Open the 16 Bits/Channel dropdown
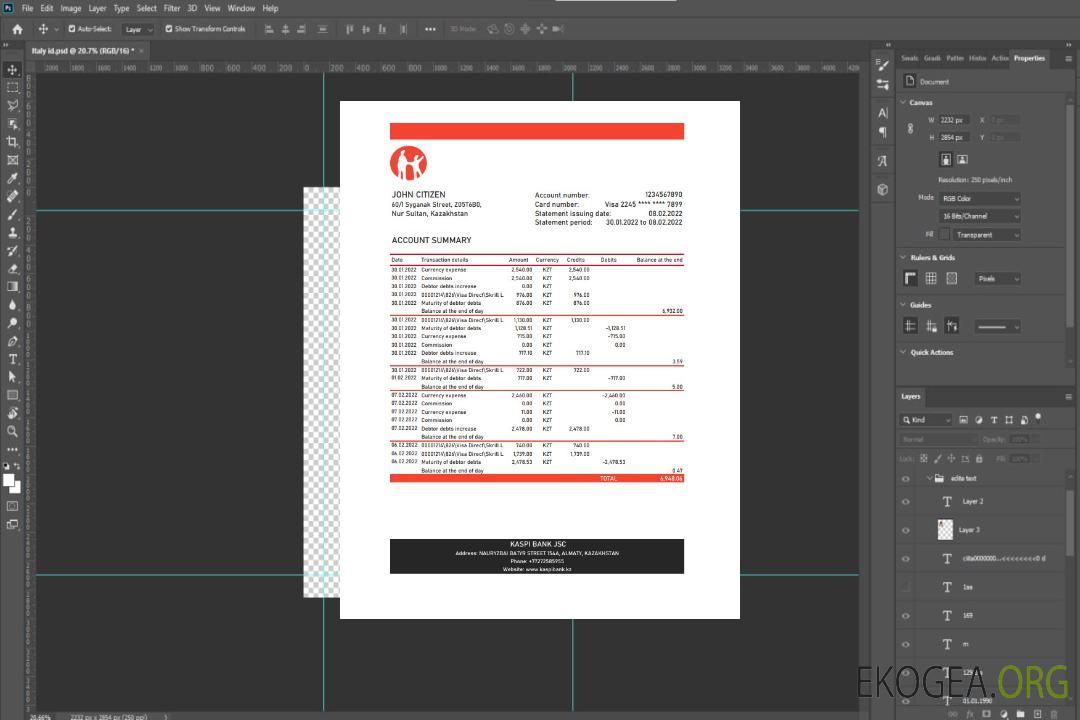1080x720 pixels. pyautogui.click(x=979, y=216)
